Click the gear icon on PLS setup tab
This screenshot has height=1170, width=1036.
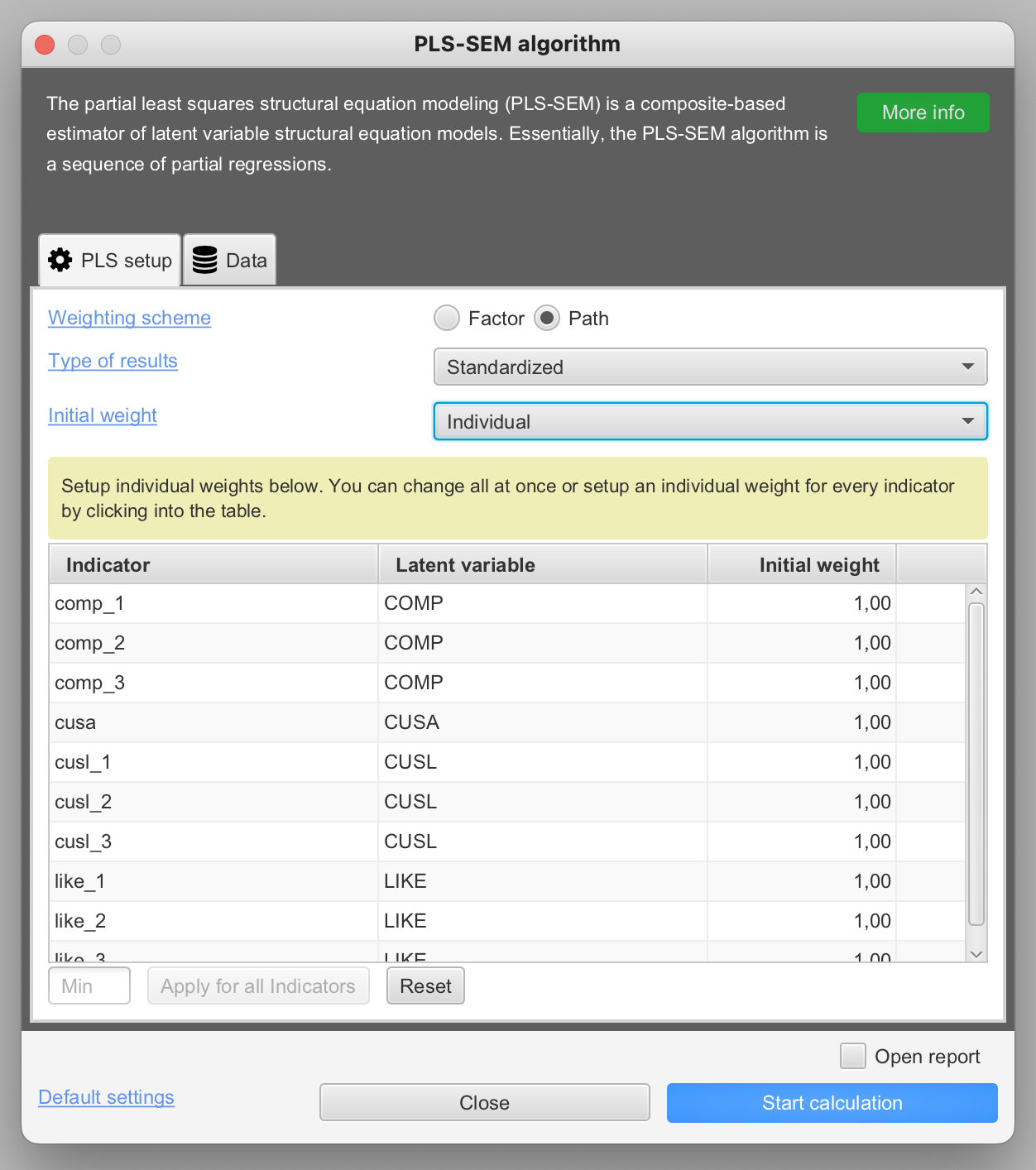pos(60,261)
